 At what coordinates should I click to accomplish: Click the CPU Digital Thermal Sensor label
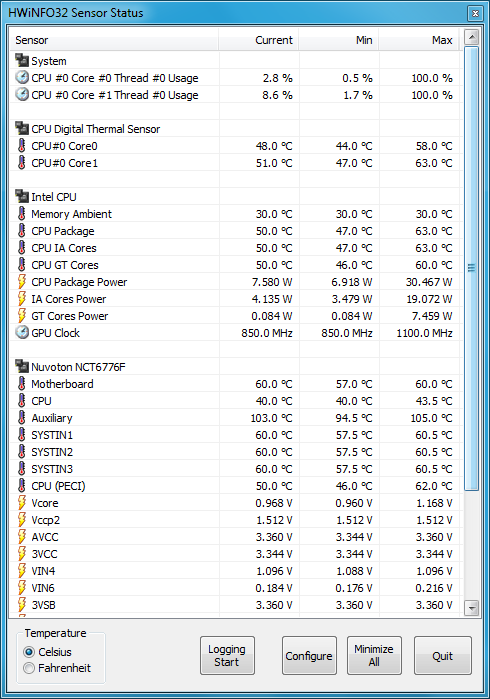coord(95,129)
